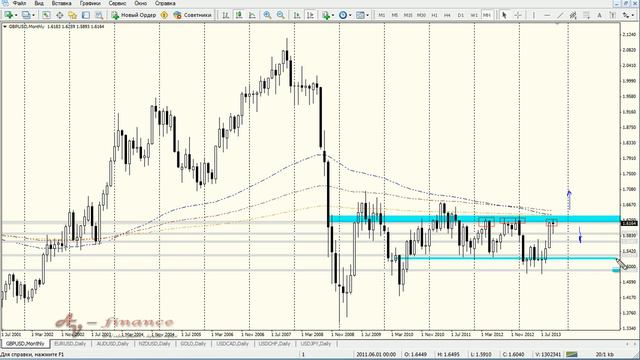Toggle the Советники expert advisors button

(193, 15)
